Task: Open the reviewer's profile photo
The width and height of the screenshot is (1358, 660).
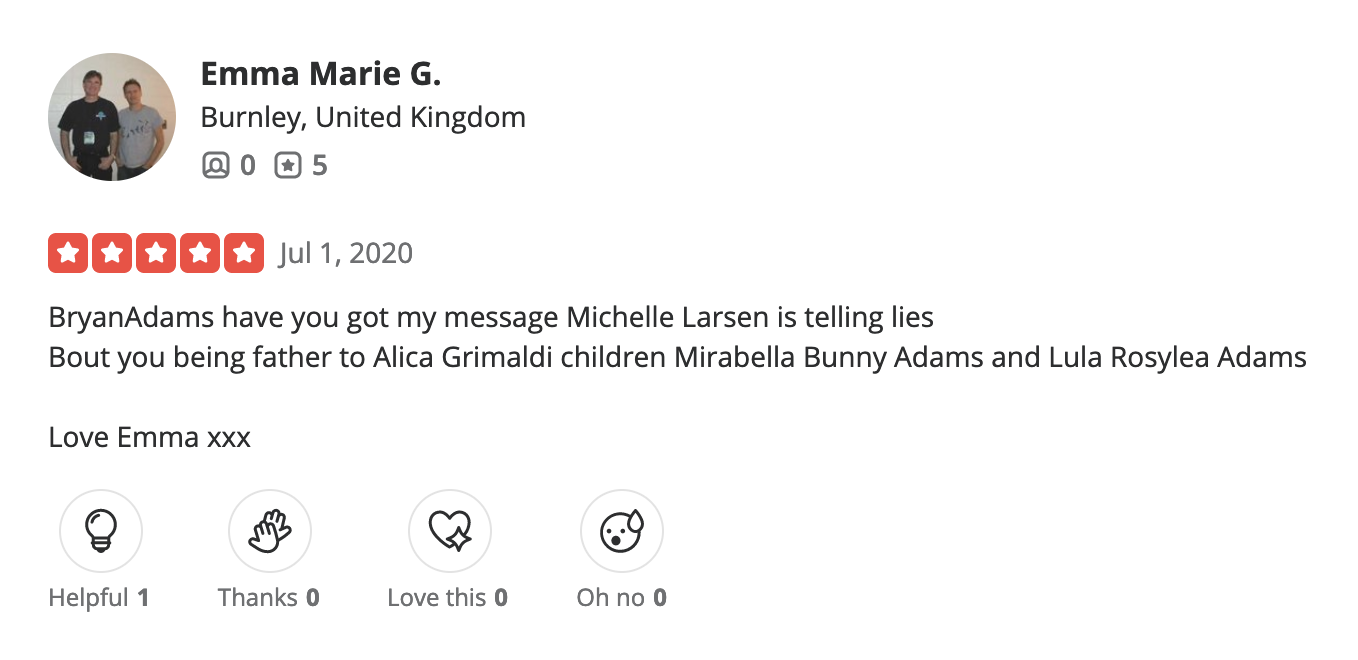Action: click(112, 117)
